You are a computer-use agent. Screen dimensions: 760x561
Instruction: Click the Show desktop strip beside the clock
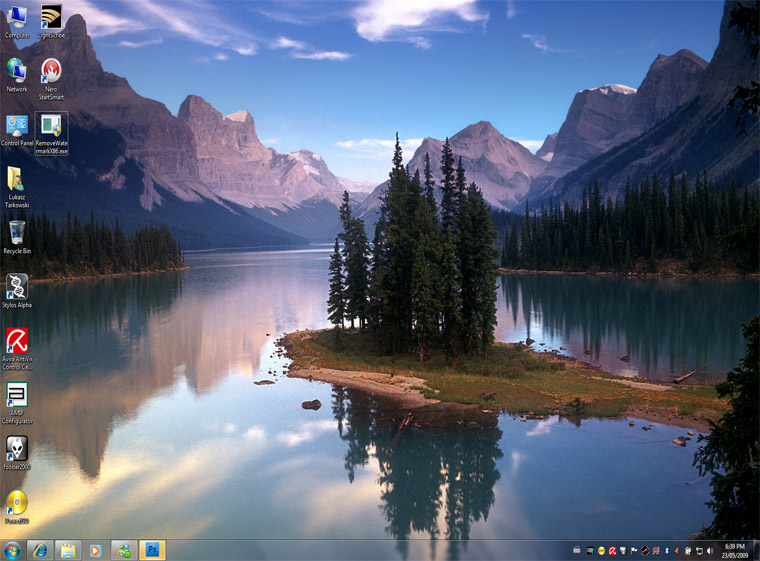point(756,550)
